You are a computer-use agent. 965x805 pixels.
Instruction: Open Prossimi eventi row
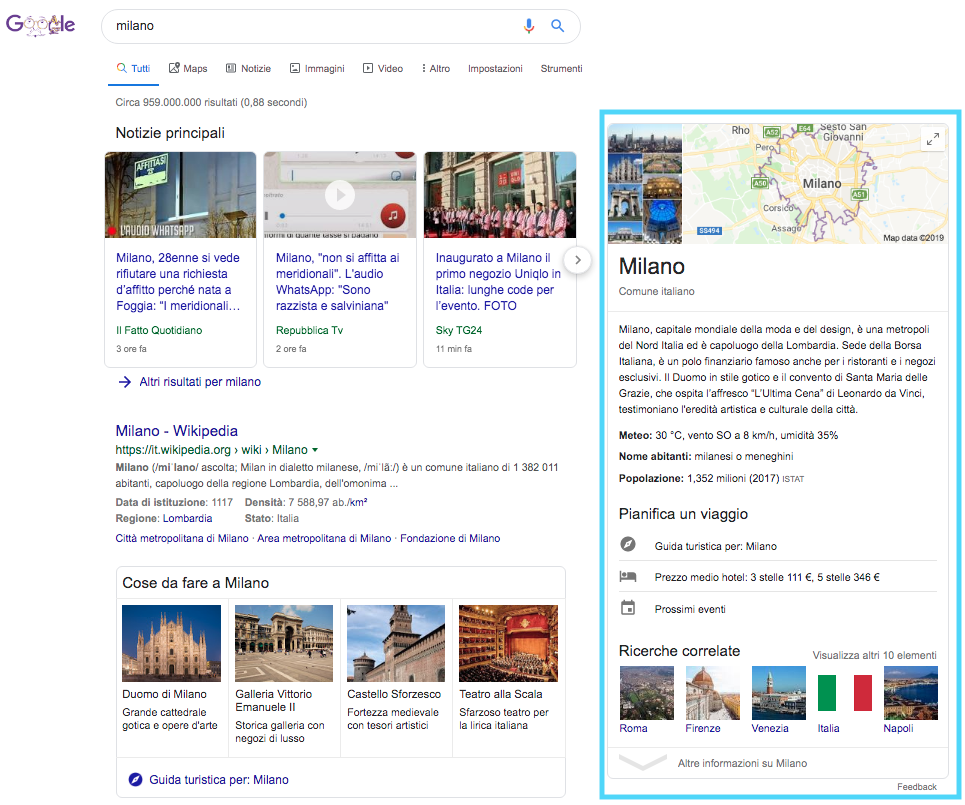click(778, 609)
